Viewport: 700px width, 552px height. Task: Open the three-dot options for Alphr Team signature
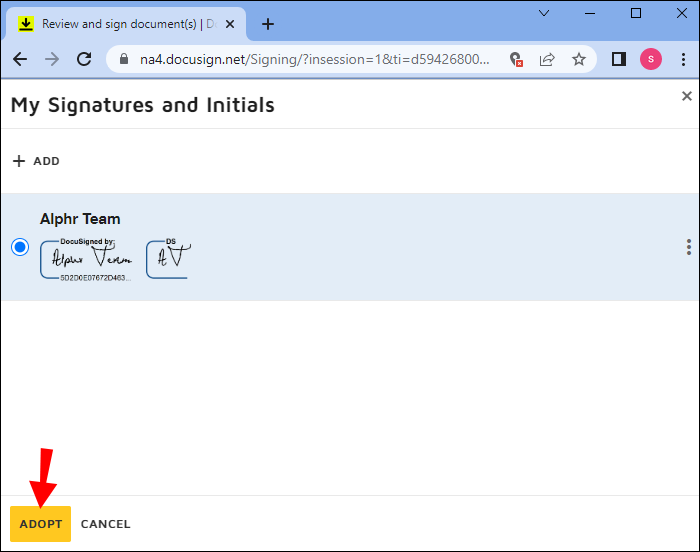(x=689, y=247)
